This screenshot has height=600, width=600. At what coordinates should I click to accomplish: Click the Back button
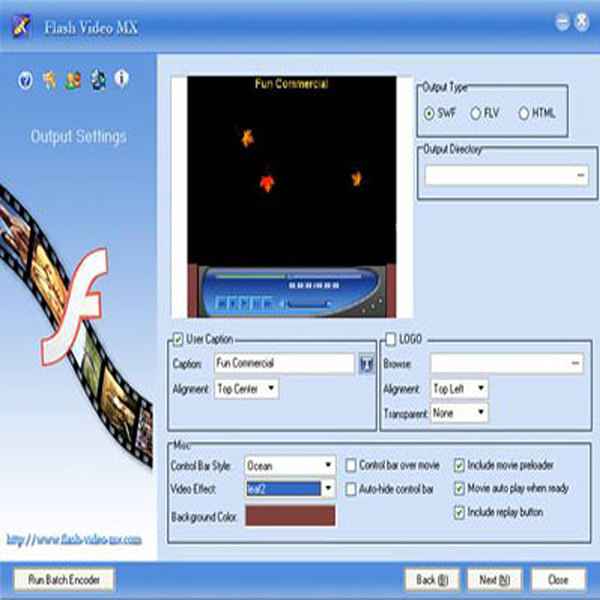pos(432,580)
